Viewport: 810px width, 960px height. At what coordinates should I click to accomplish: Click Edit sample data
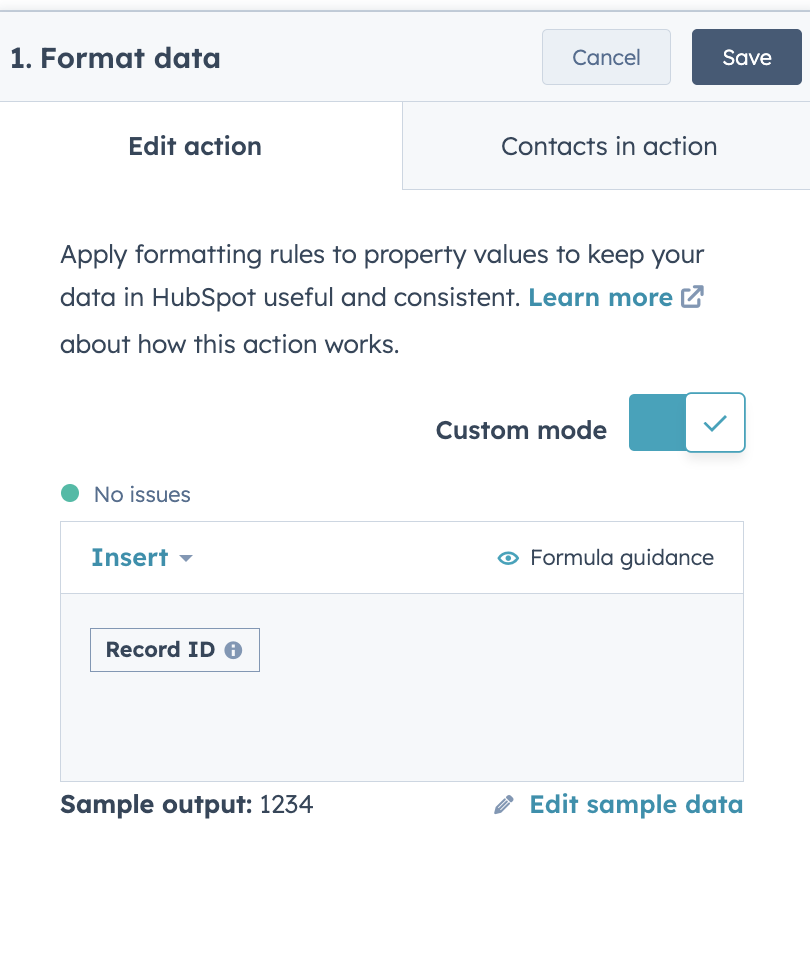pos(636,804)
